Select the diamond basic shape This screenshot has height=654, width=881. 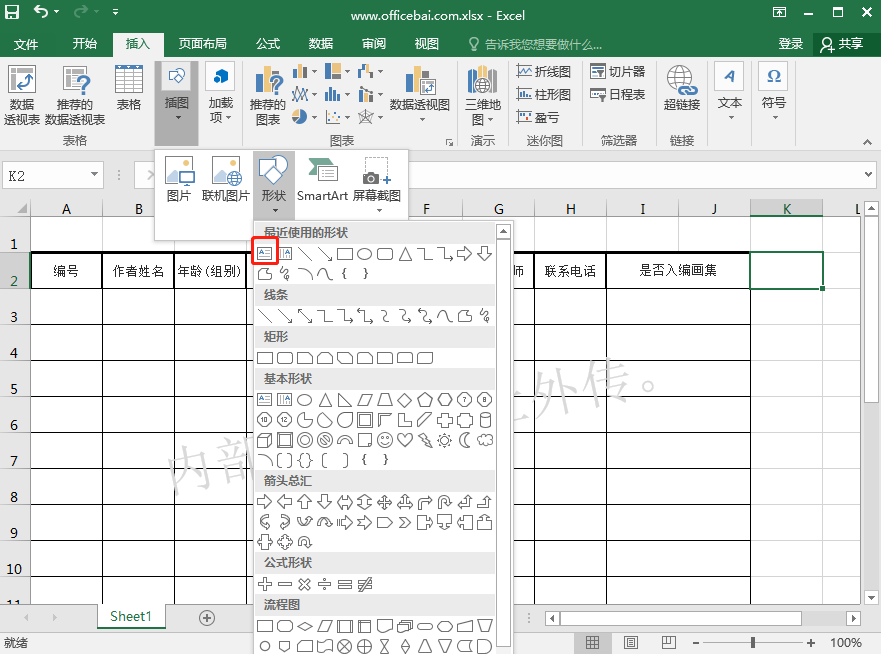coord(405,400)
